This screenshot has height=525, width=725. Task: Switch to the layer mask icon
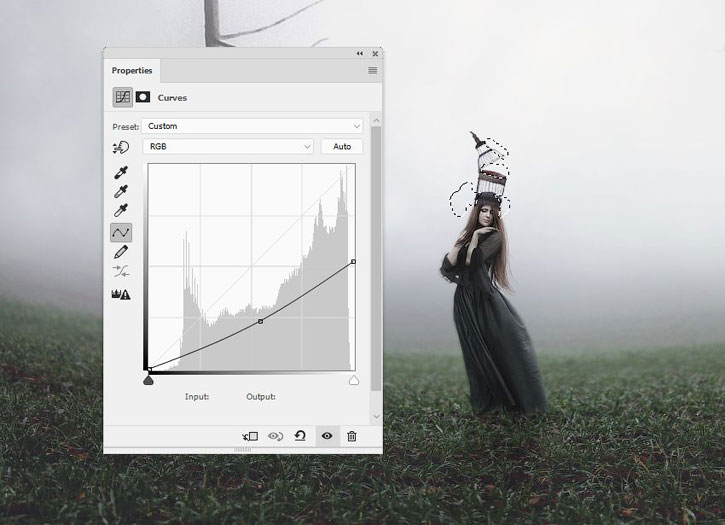click(x=143, y=97)
